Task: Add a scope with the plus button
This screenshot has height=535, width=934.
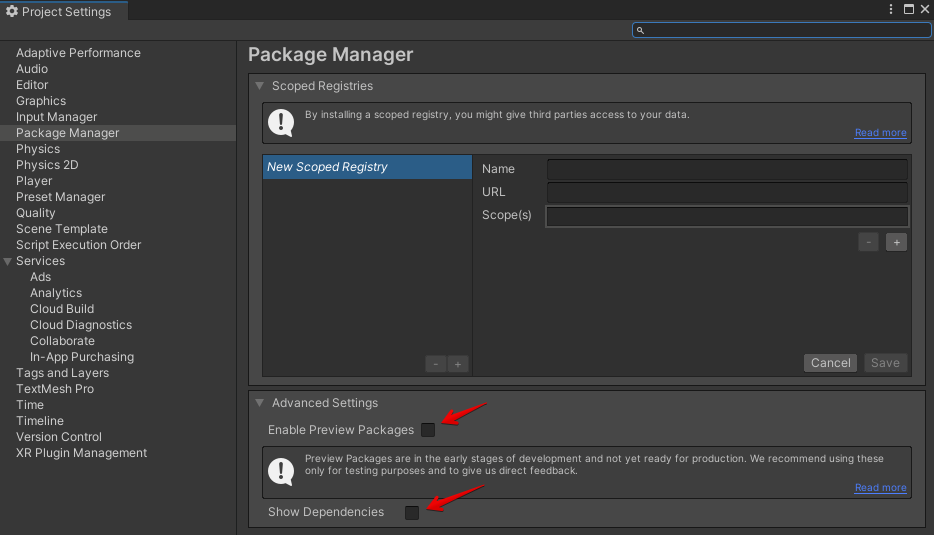Action: click(x=896, y=242)
